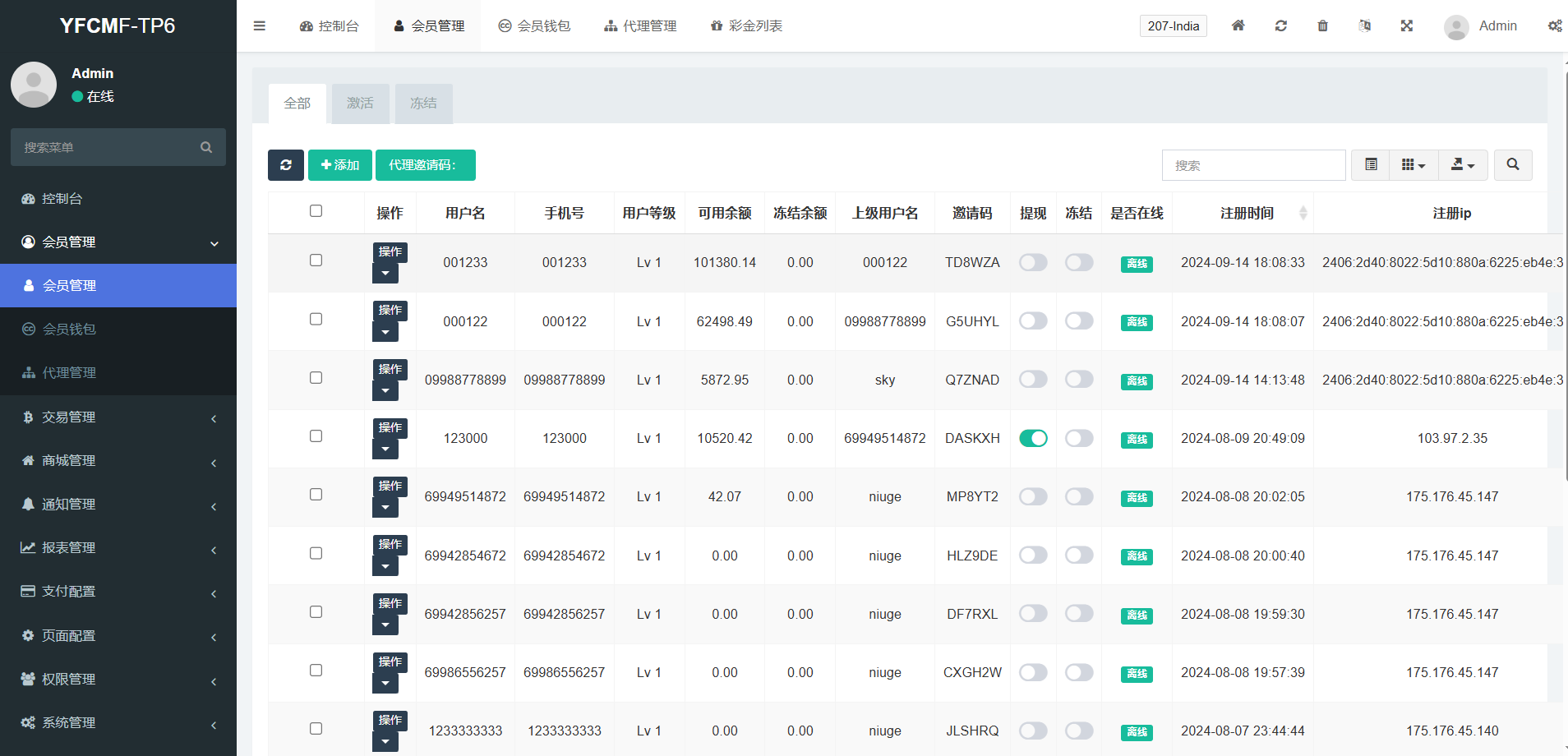The height and width of the screenshot is (756, 1568).
Task: Open 会员钱包 in top navigation
Action: [534, 25]
